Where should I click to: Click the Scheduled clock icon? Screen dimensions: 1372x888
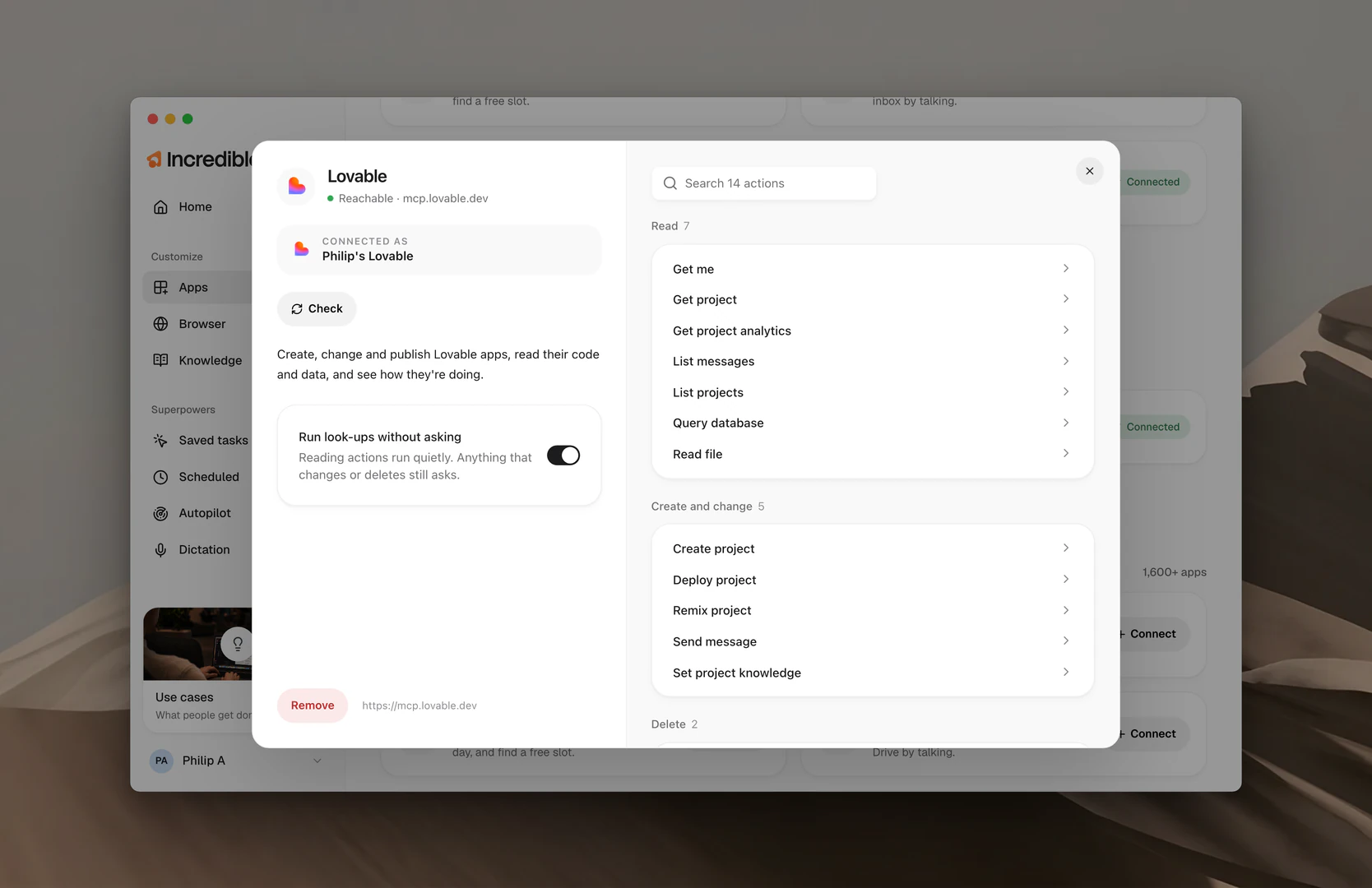pyautogui.click(x=160, y=477)
